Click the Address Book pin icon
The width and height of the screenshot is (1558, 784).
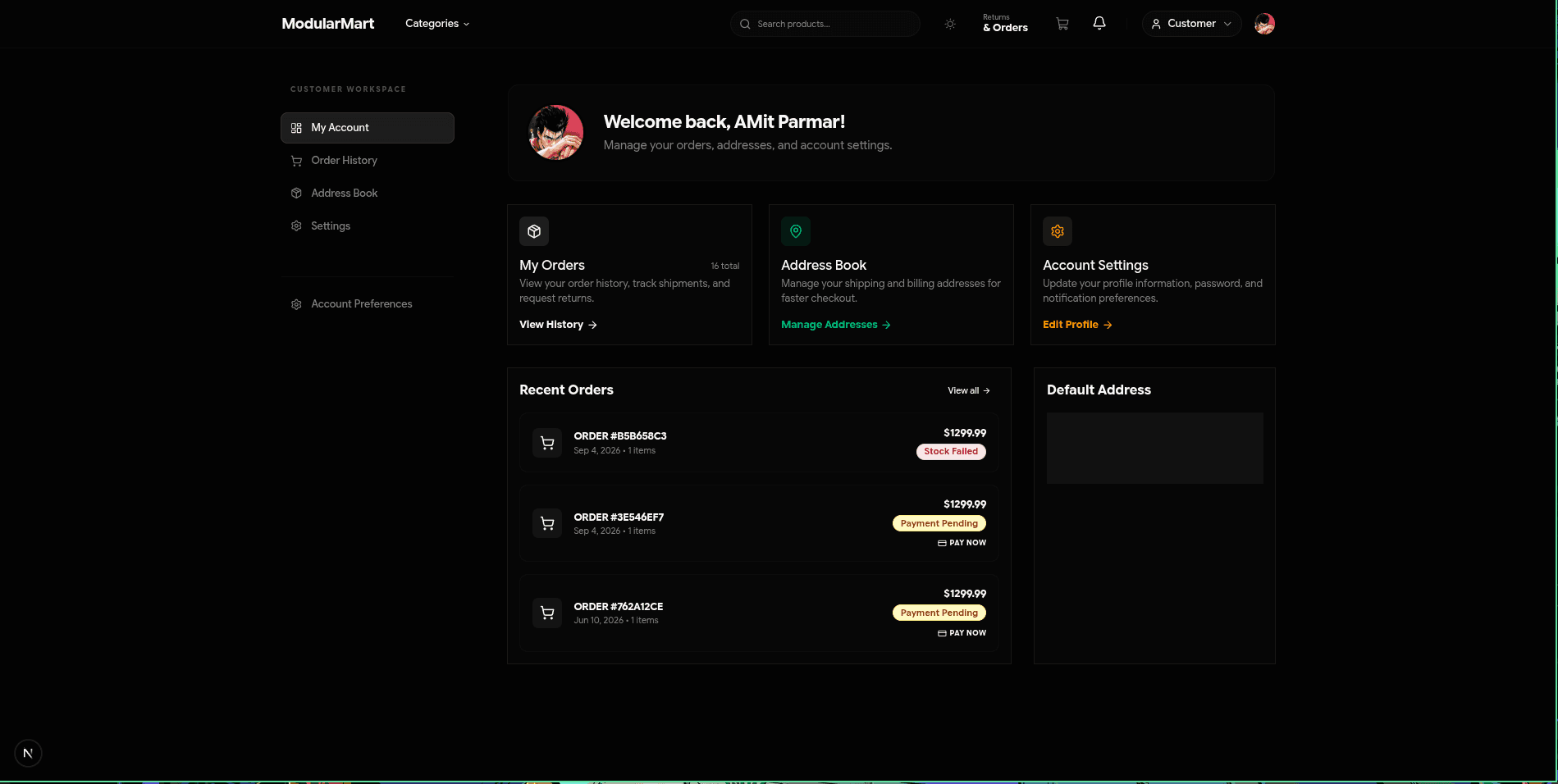796,231
